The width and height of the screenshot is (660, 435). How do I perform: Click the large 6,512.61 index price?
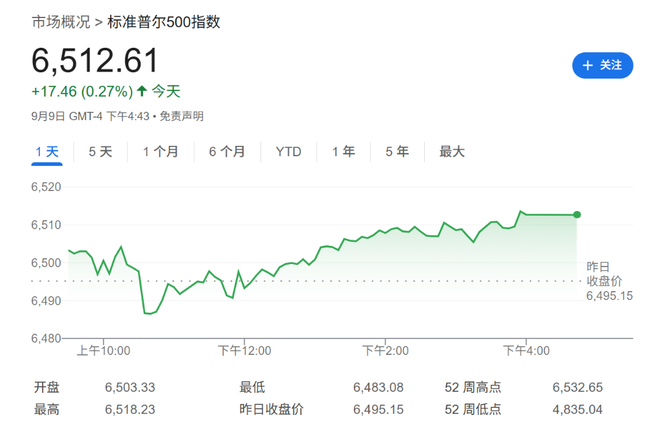click(95, 61)
